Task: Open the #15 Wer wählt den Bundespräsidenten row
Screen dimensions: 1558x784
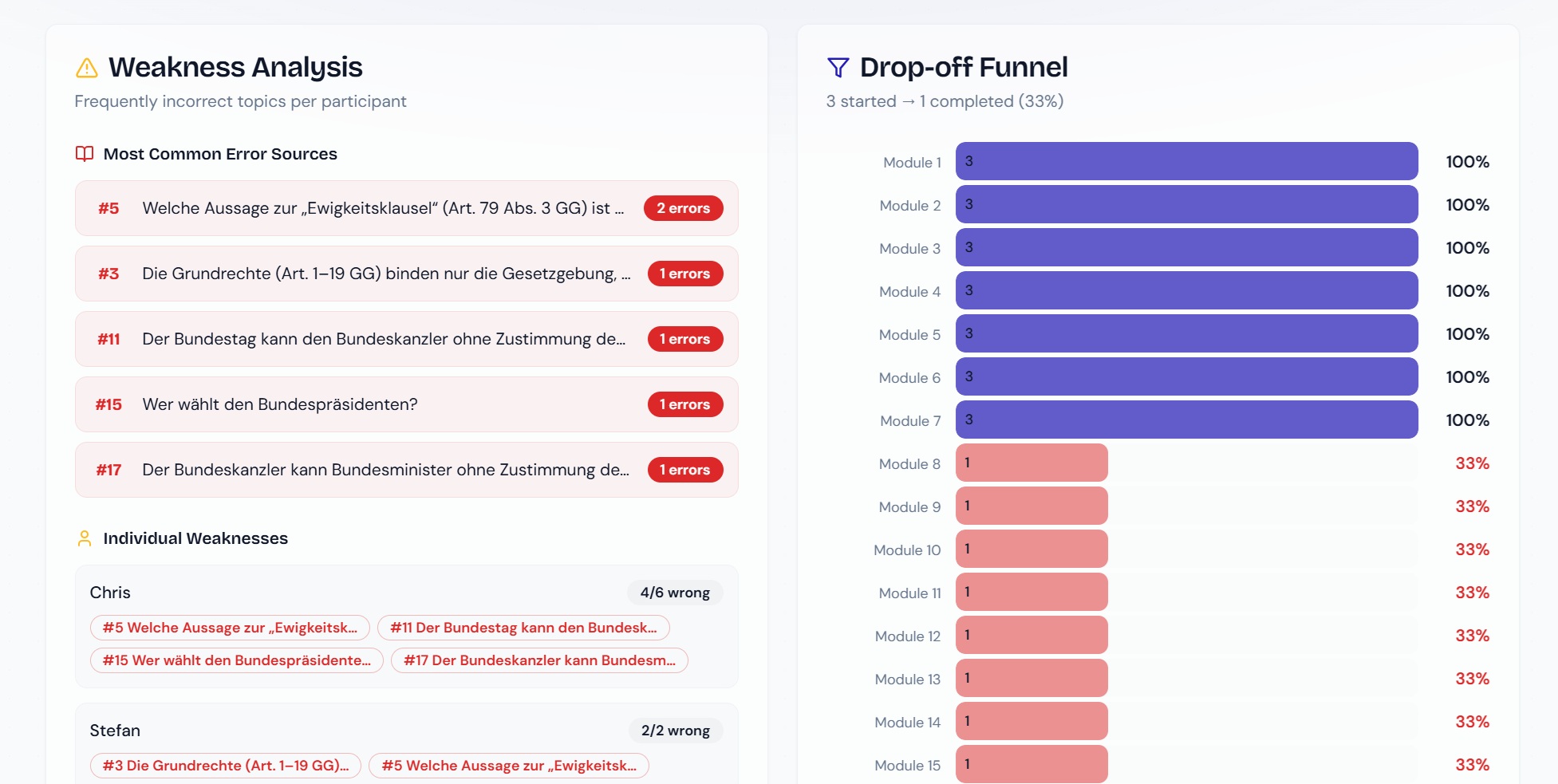Action: coord(407,404)
